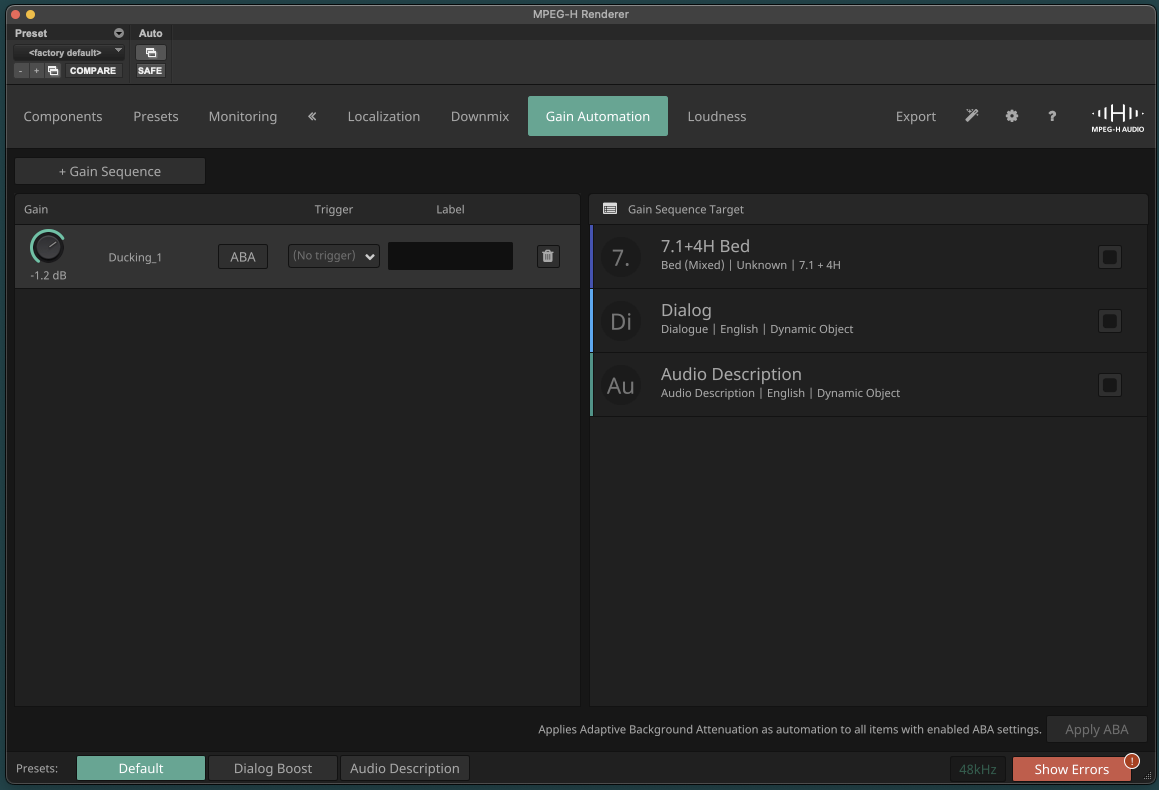
Task: Click 'Bed (Mixed) | Unknown | 7.1 + 4H' text
Action: tap(750, 265)
